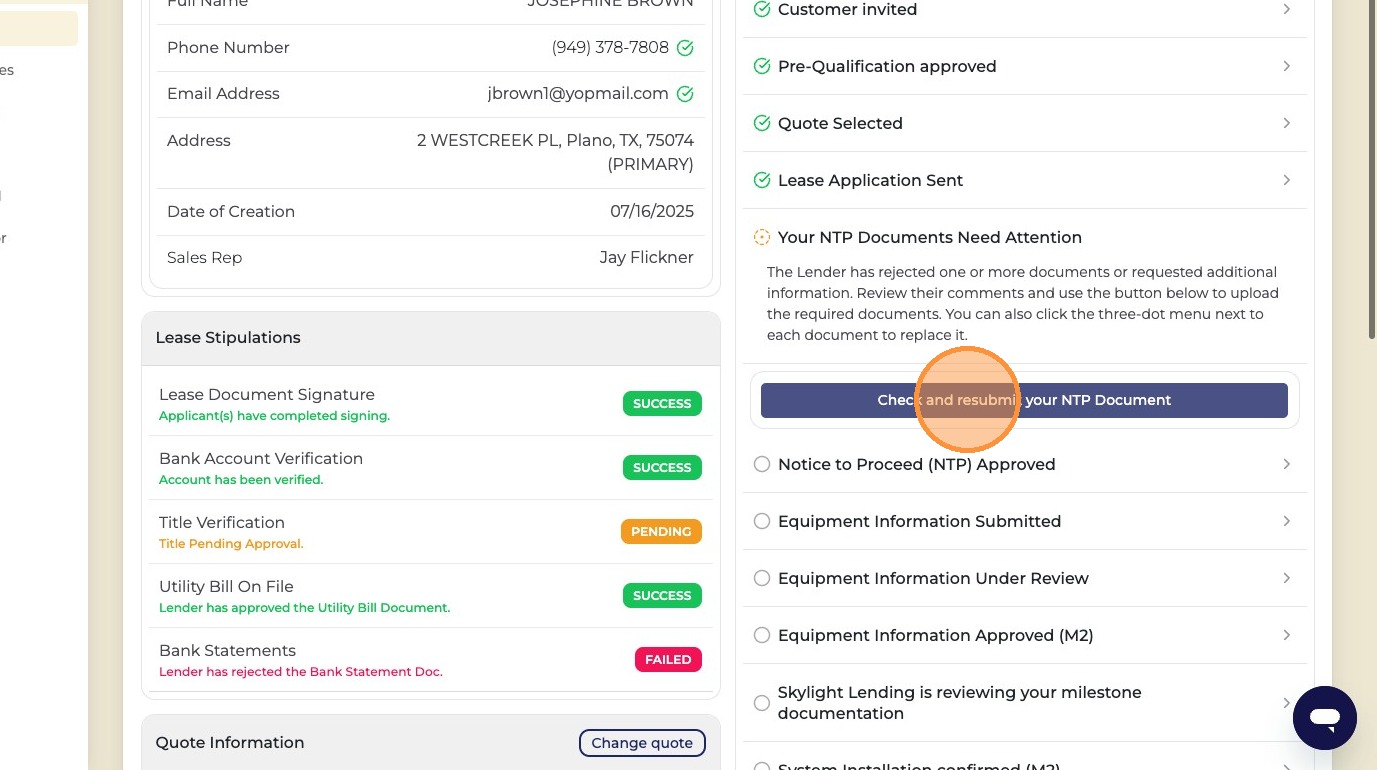Screen dimensions: 1377x770
Task: Click the Skylight Lending review status circle
Action: 762,703
